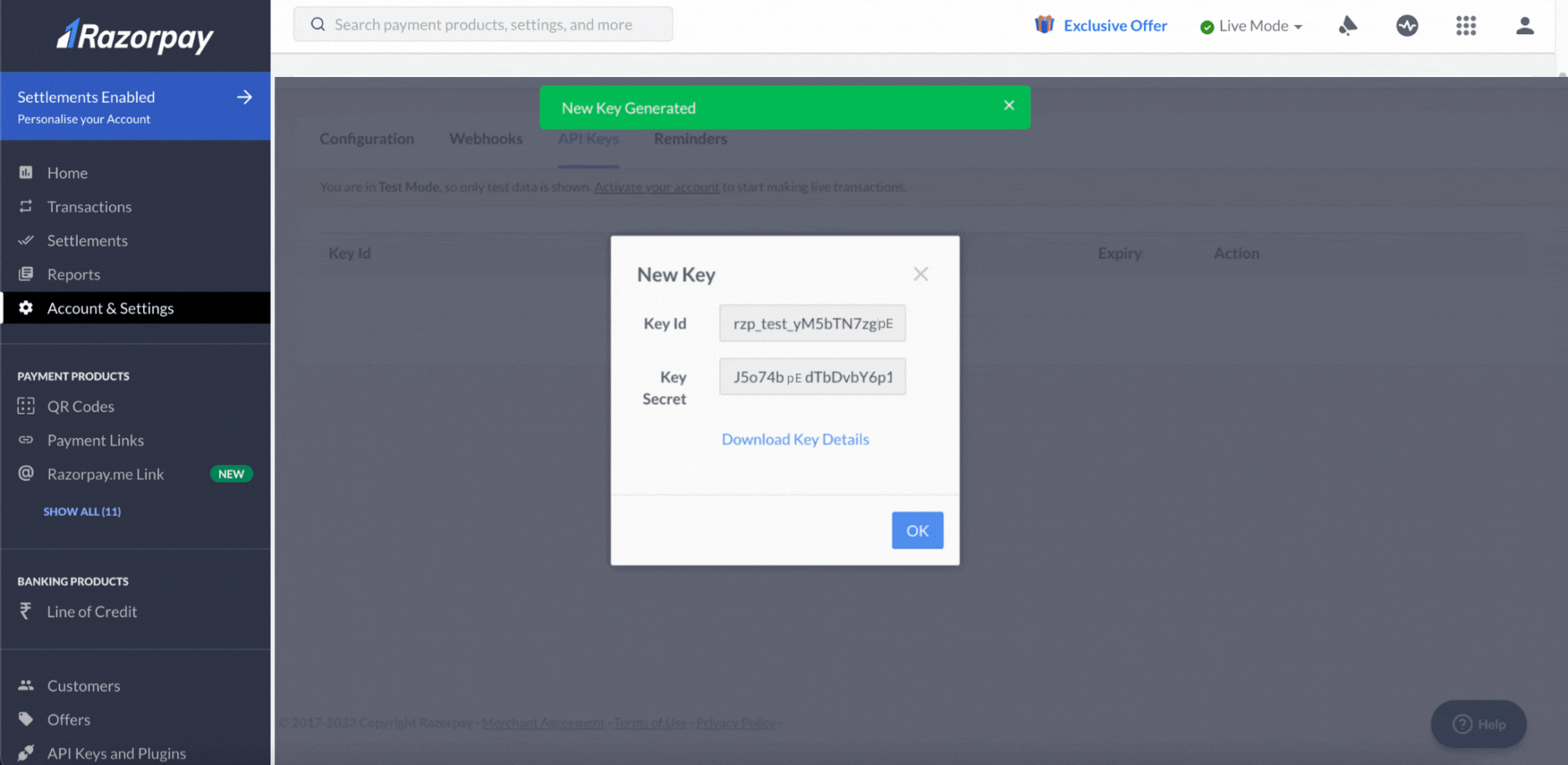The height and width of the screenshot is (765, 1568).
Task: Click the Expiry column header
Action: coord(1119,252)
